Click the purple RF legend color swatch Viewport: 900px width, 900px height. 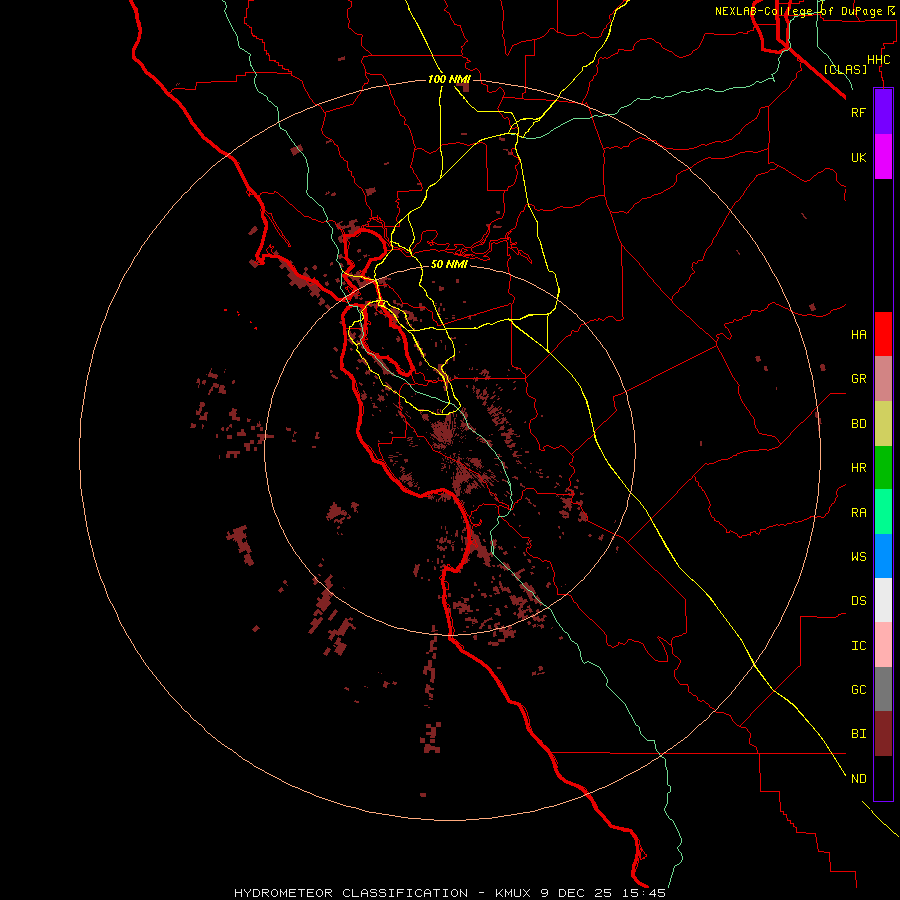(x=883, y=112)
